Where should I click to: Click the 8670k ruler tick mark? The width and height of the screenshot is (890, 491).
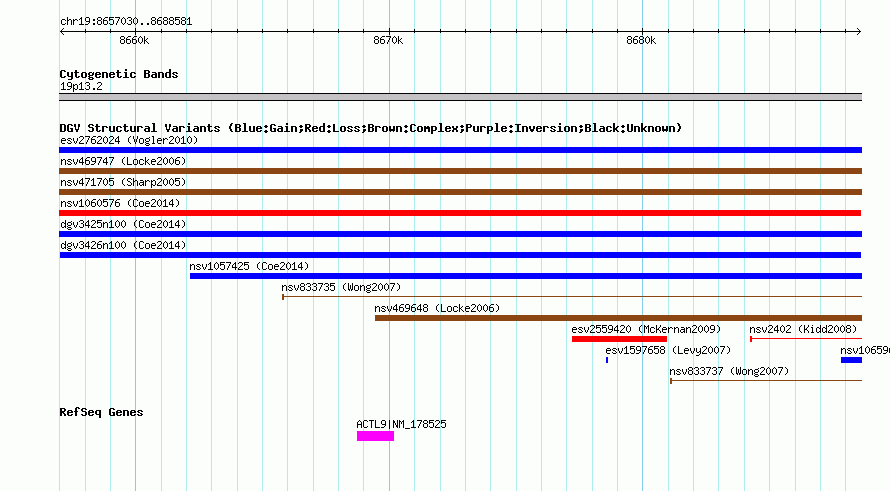[x=389, y=31]
